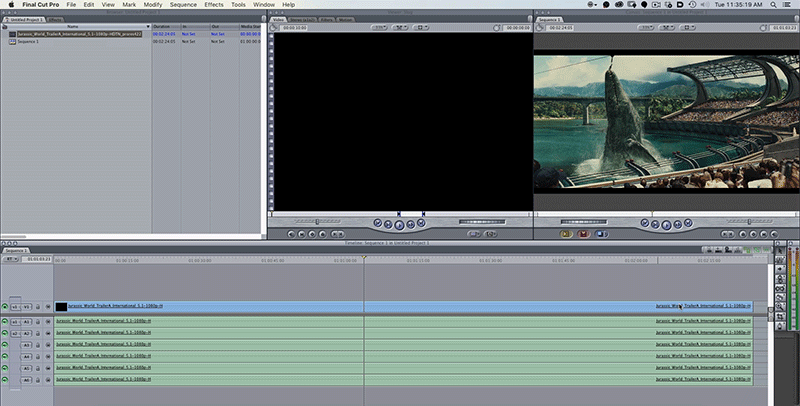Click the red Overwrite edit button in Canvas
Image resolution: width=800 pixels, height=406 pixels.
583,234
